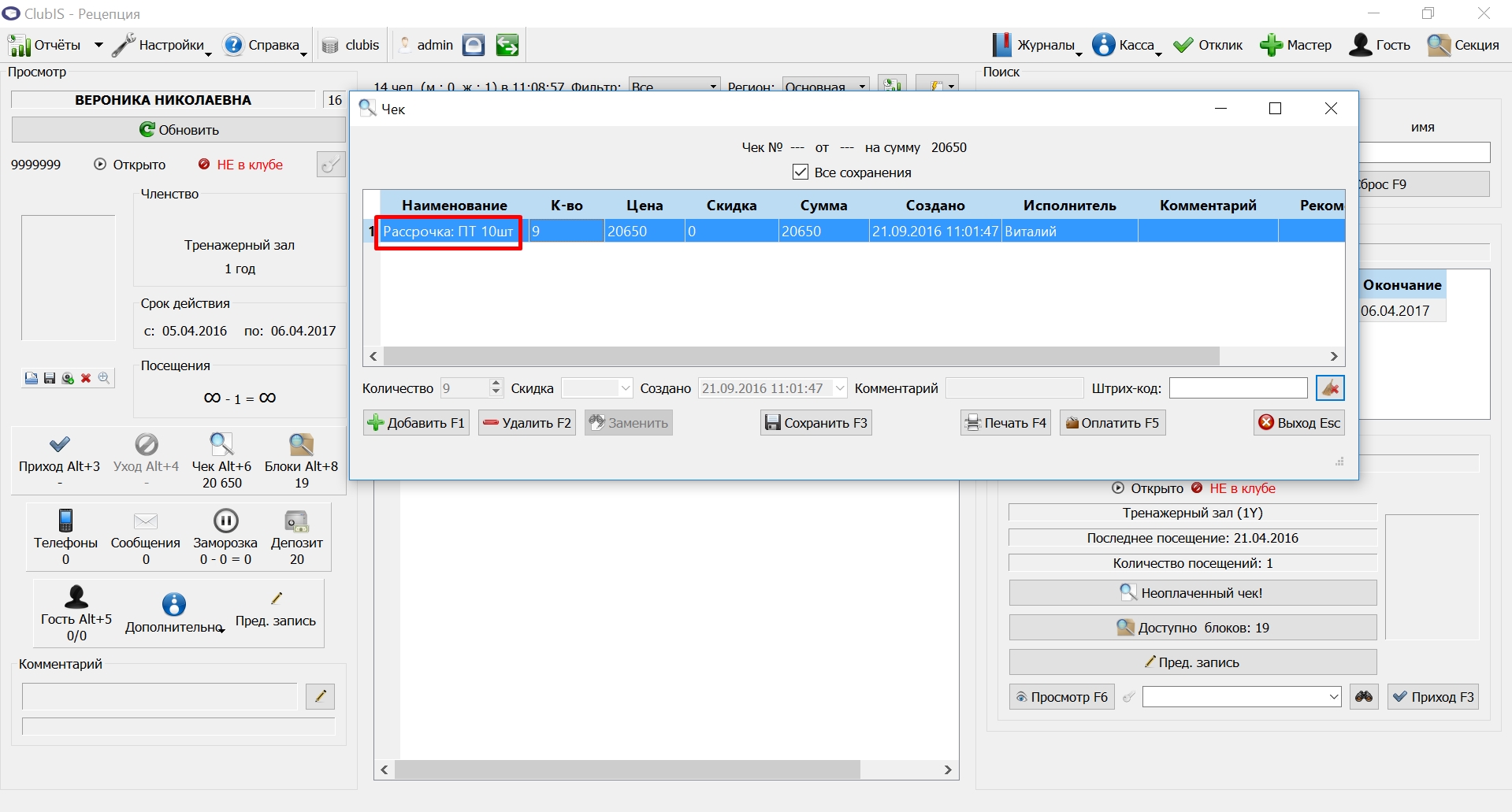Open Блоки Alt+8 icon
Viewport: 1512px width, 812px height.
tap(301, 444)
